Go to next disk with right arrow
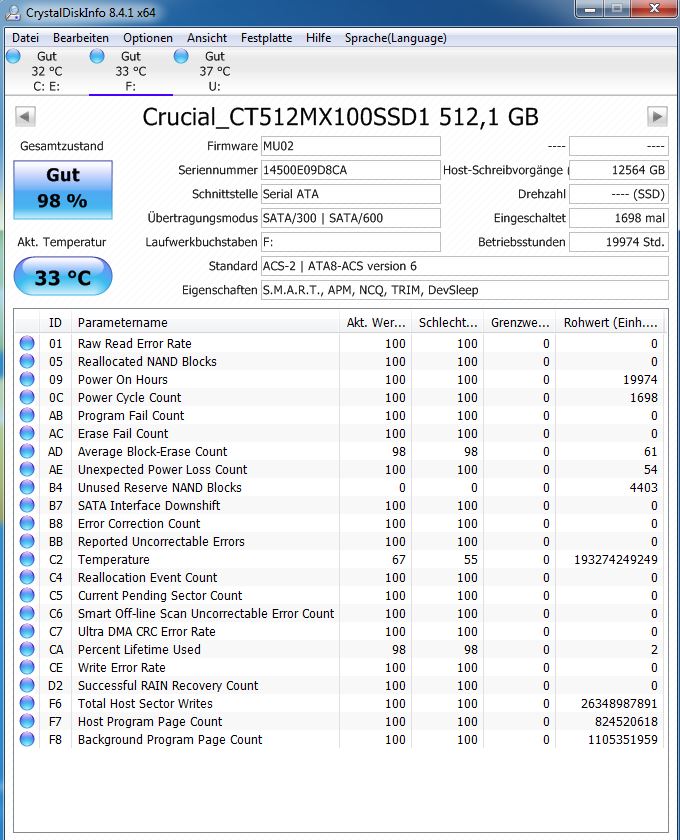680x840 pixels. (657, 116)
